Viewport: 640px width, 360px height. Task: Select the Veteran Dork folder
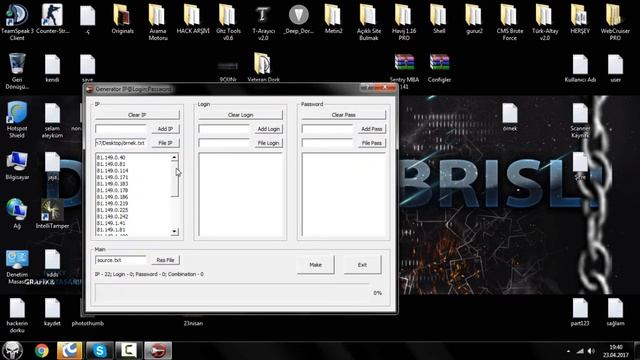click(x=263, y=67)
